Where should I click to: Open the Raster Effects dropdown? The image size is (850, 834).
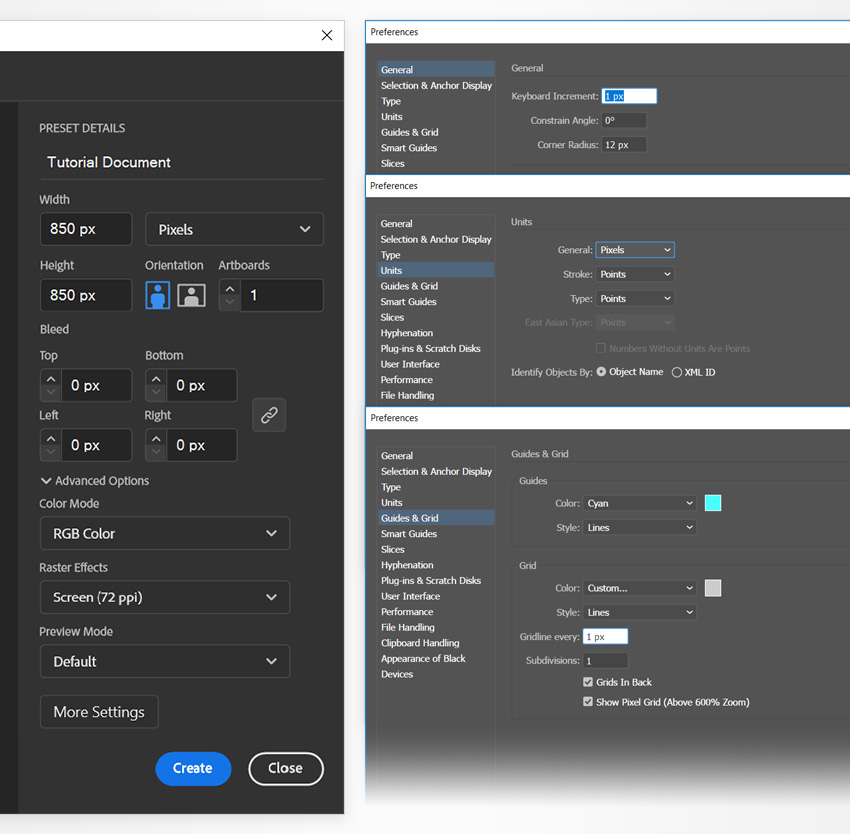[x=164, y=596]
